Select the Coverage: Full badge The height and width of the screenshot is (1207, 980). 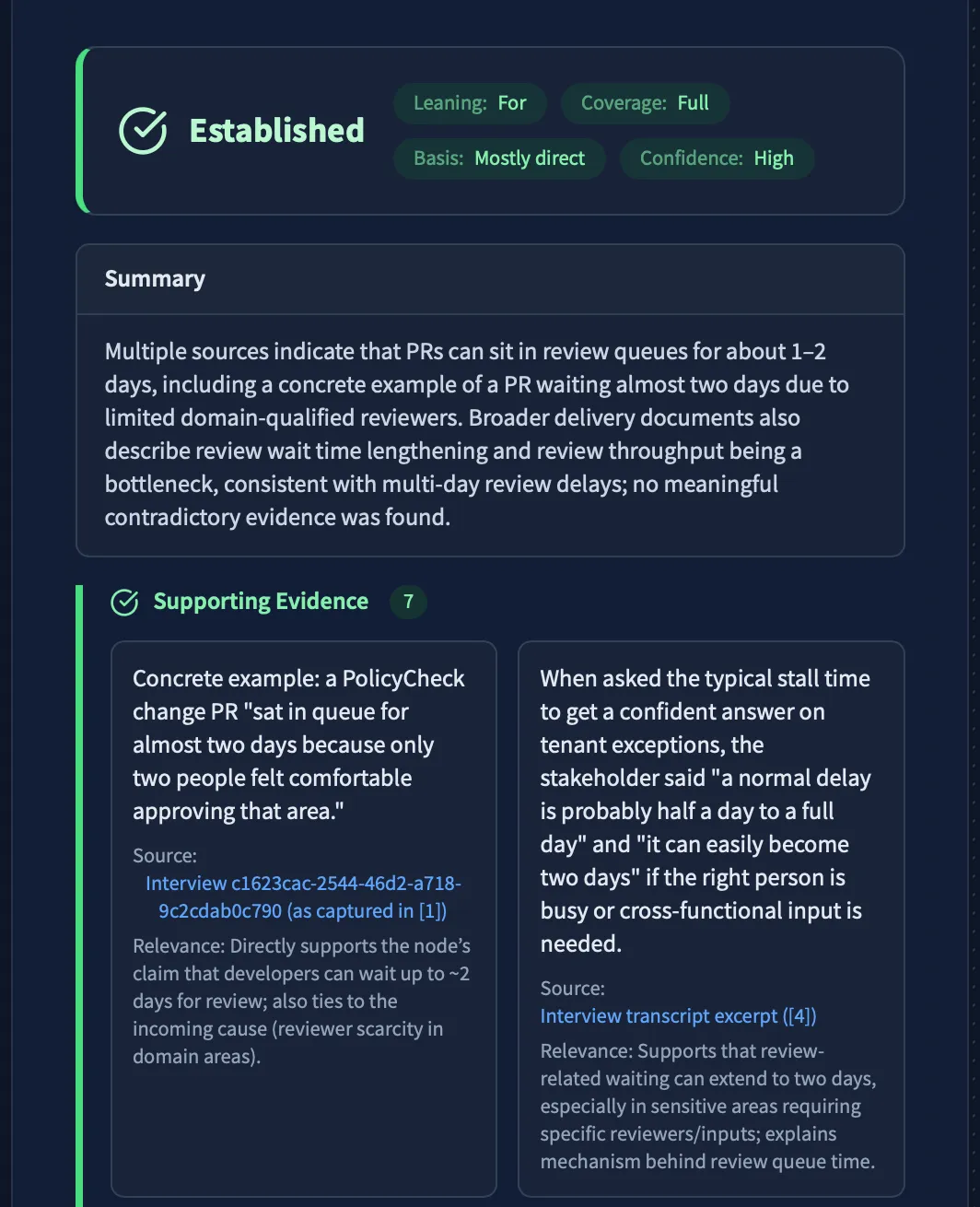645,103
